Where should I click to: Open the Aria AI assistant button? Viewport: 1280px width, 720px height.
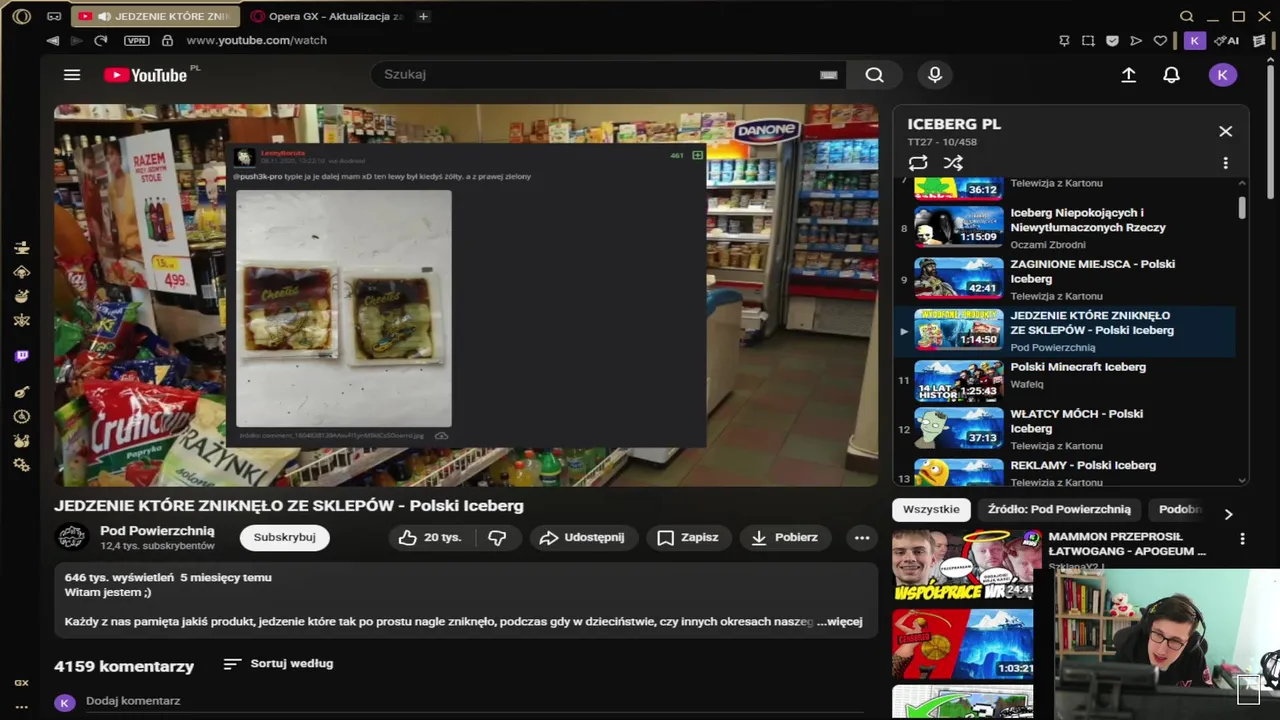point(1227,41)
